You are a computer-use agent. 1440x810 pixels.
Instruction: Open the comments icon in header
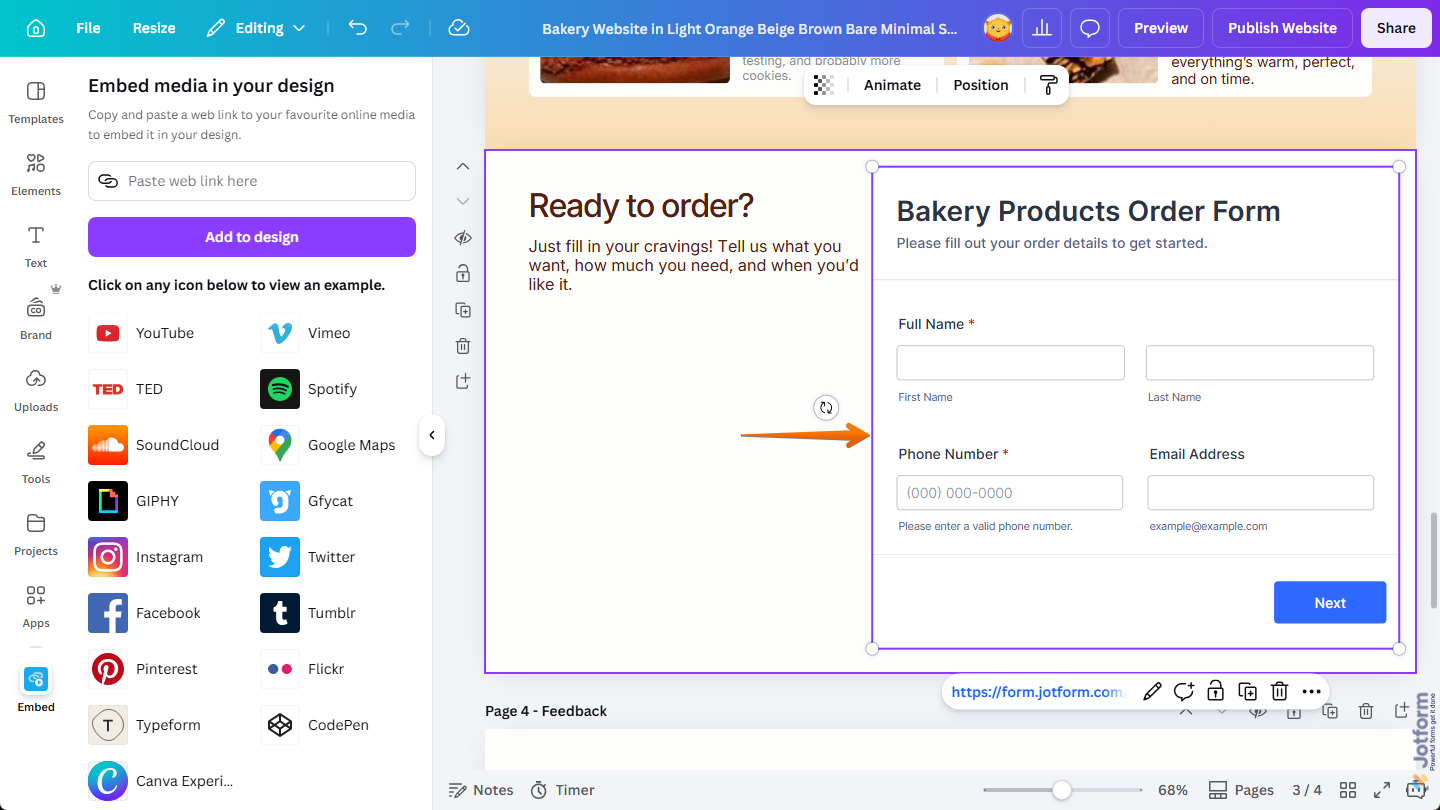[x=1090, y=28]
